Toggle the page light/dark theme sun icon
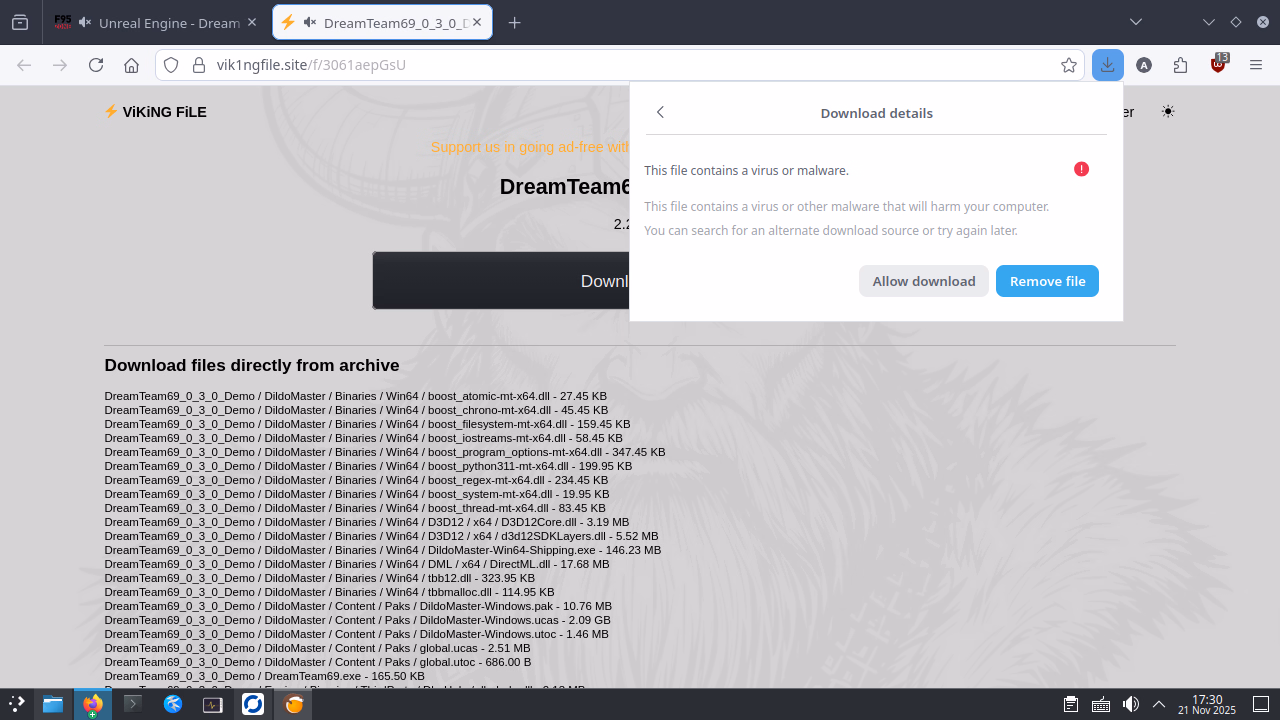Viewport: 1280px width, 720px height. click(1167, 112)
